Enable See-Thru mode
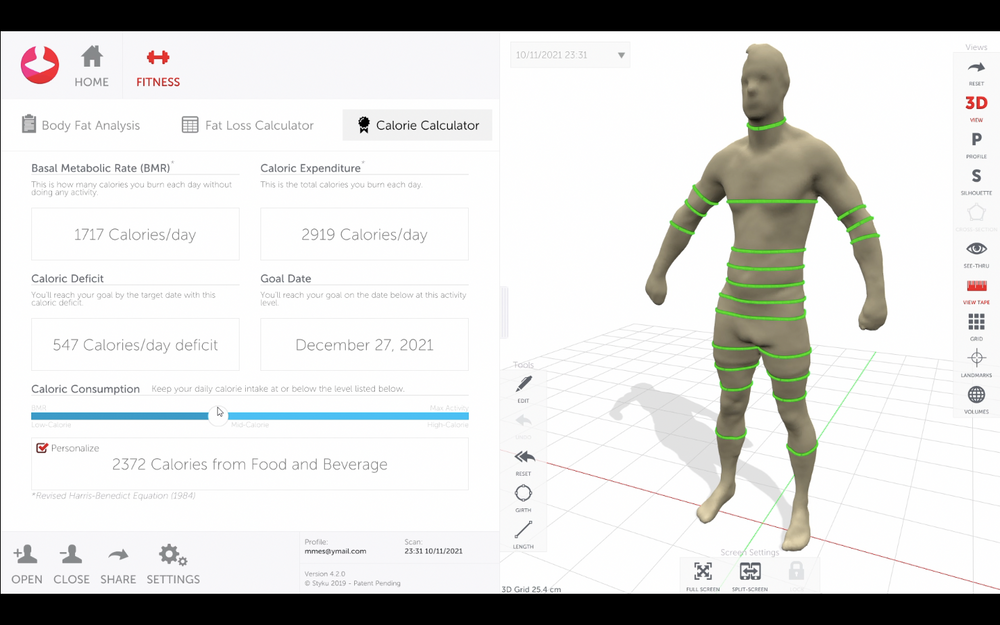Image resolution: width=1000 pixels, height=625 pixels. 975,252
